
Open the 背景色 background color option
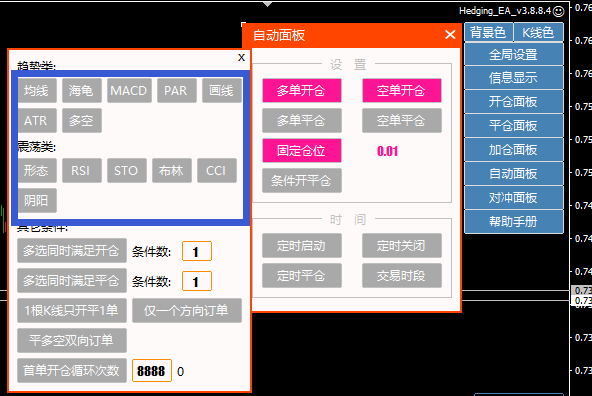(489, 32)
